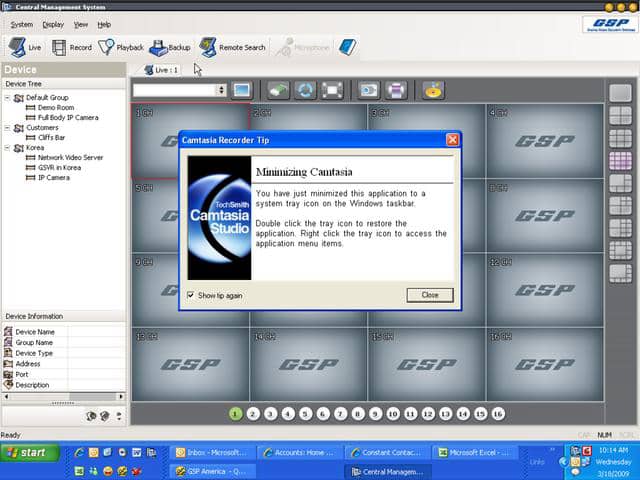Collapse the Korea tree node
640x480 pixels.
click(8, 148)
